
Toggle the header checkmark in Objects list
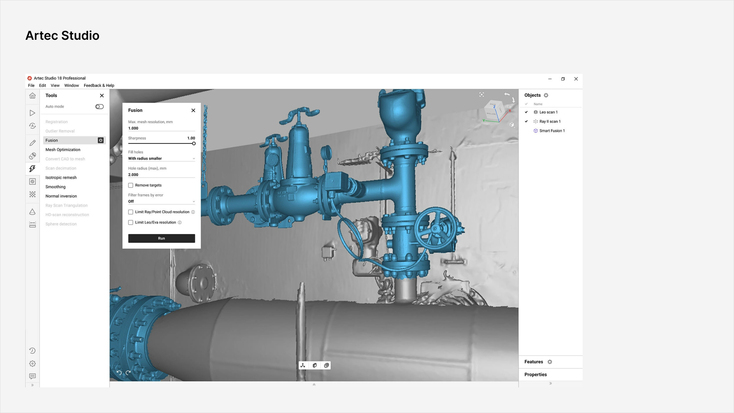point(526,104)
